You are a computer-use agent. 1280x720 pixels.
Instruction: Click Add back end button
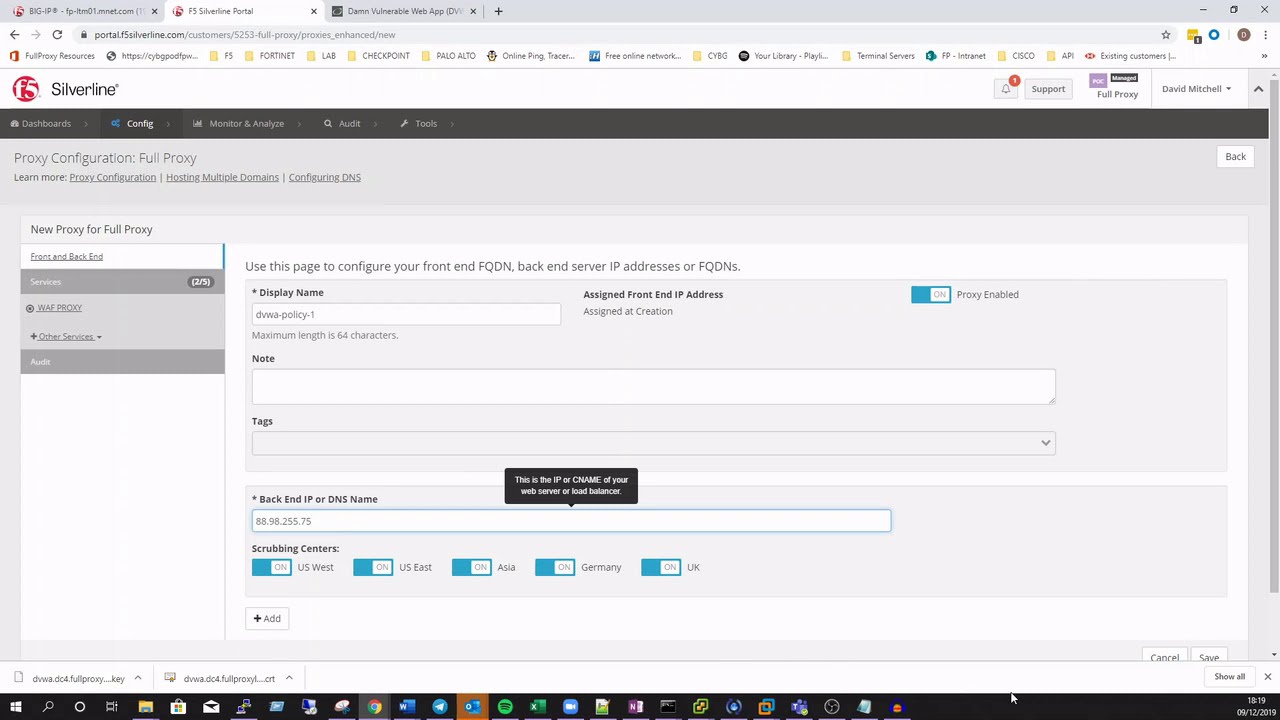pyautogui.click(x=267, y=618)
